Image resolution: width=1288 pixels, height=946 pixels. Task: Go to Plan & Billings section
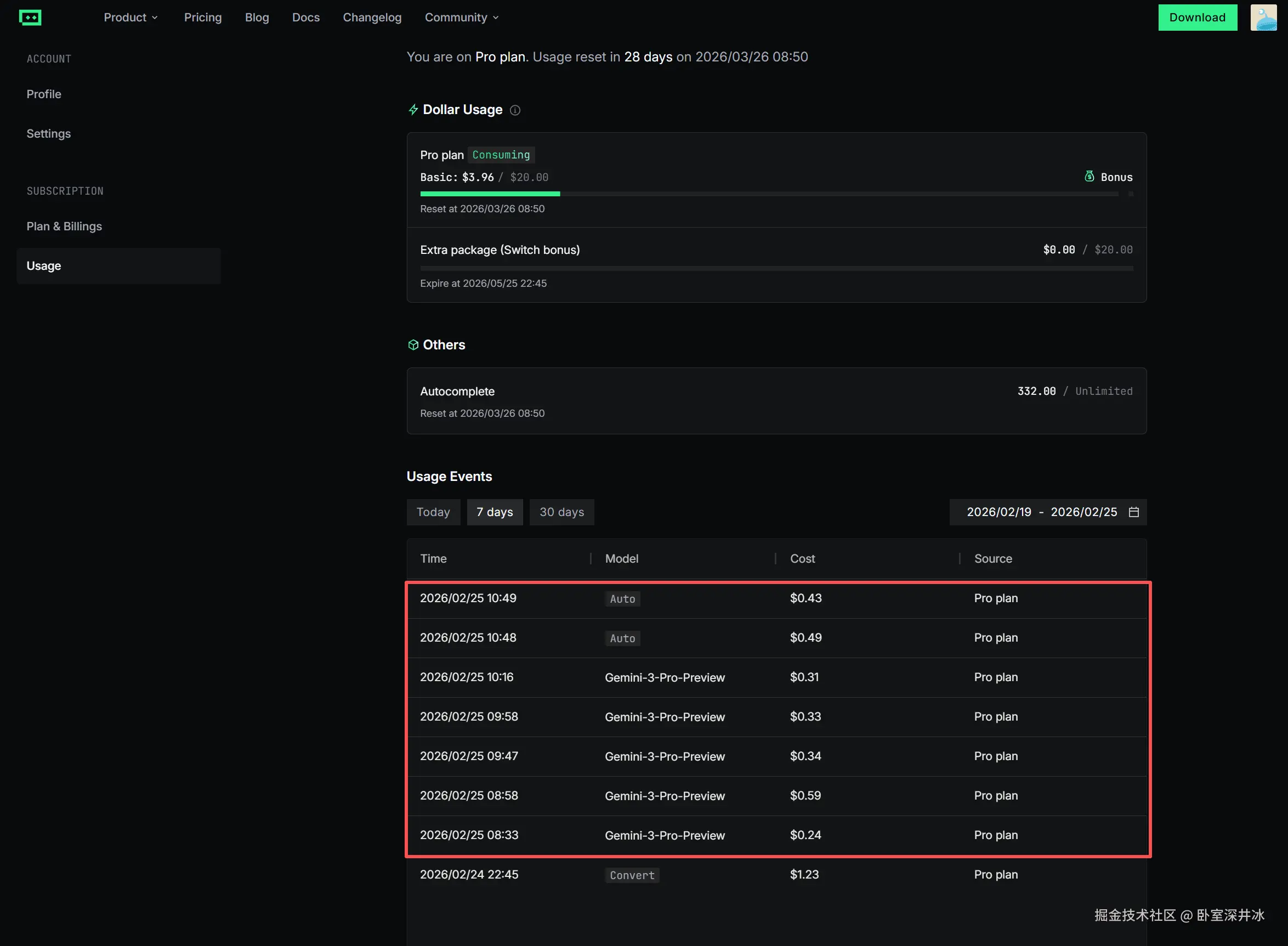pos(64,226)
